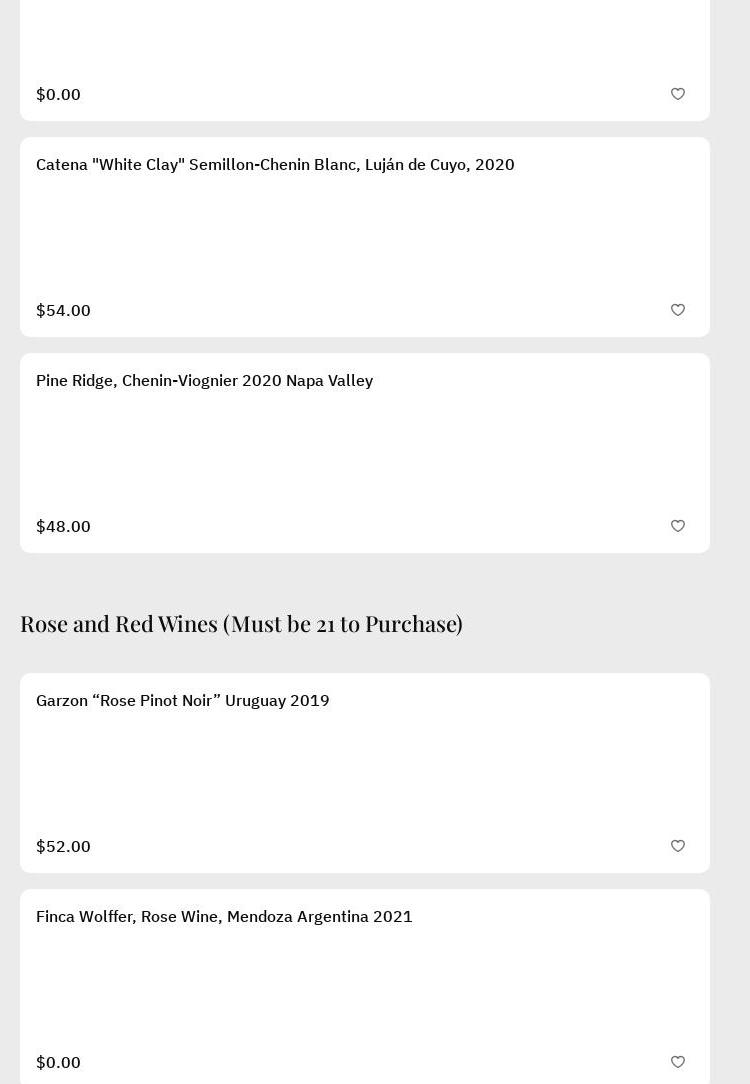The width and height of the screenshot is (750, 1084).
Task: Select Garzon Rose Pinot Noir Uruguay 2019
Action: pyautogui.click(x=182, y=700)
